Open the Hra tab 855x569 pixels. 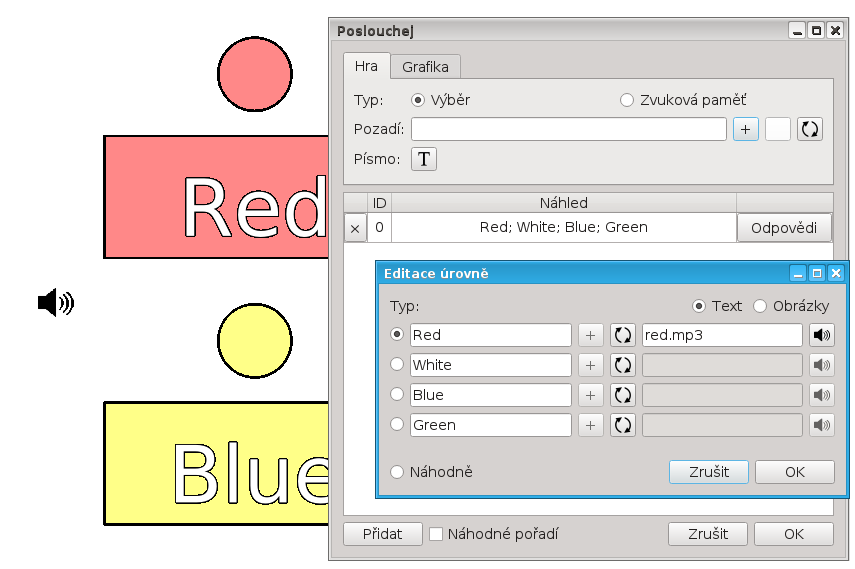click(366, 66)
